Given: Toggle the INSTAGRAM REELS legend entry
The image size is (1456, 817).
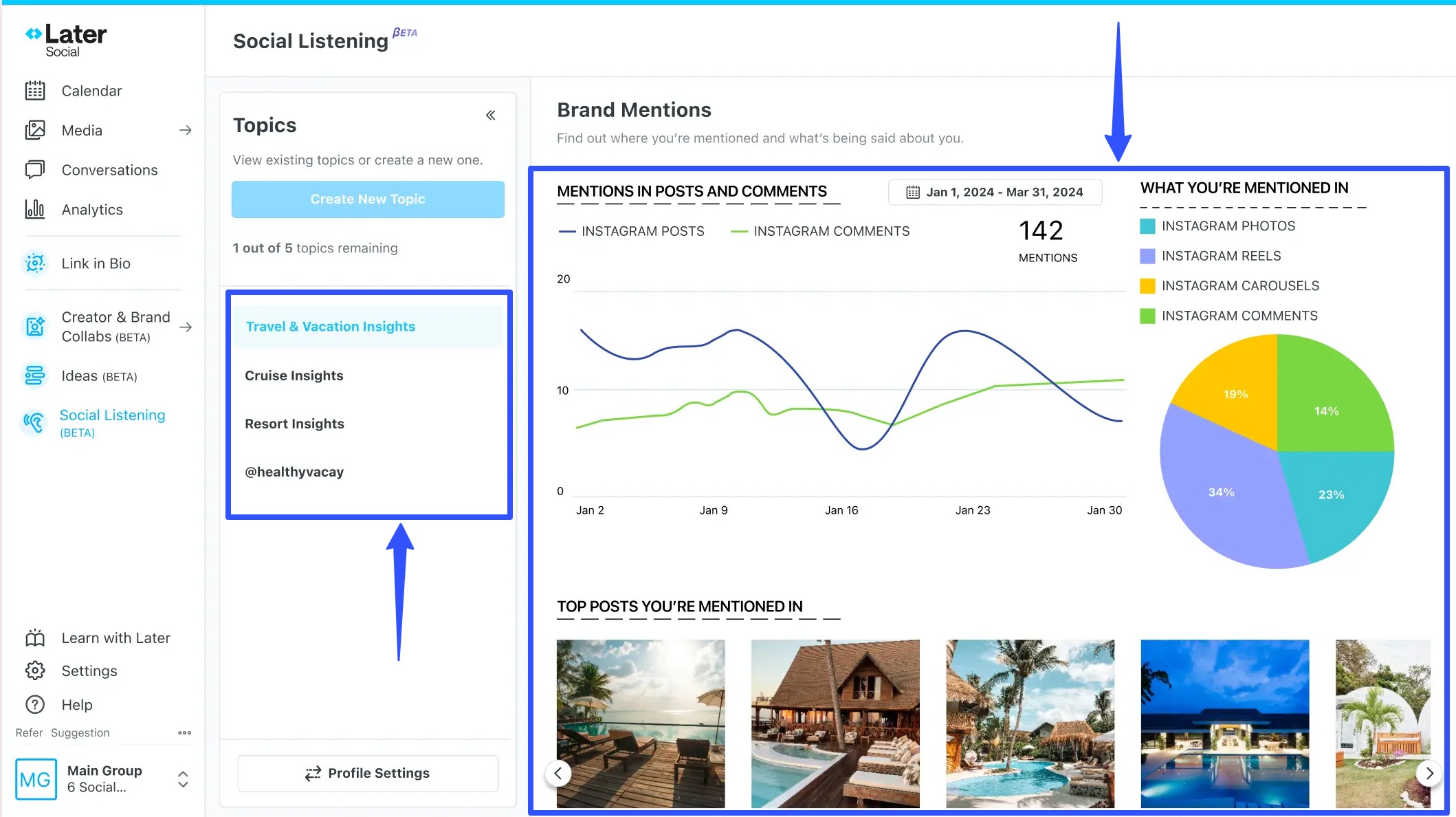Looking at the screenshot, I should click(1221, 255).
